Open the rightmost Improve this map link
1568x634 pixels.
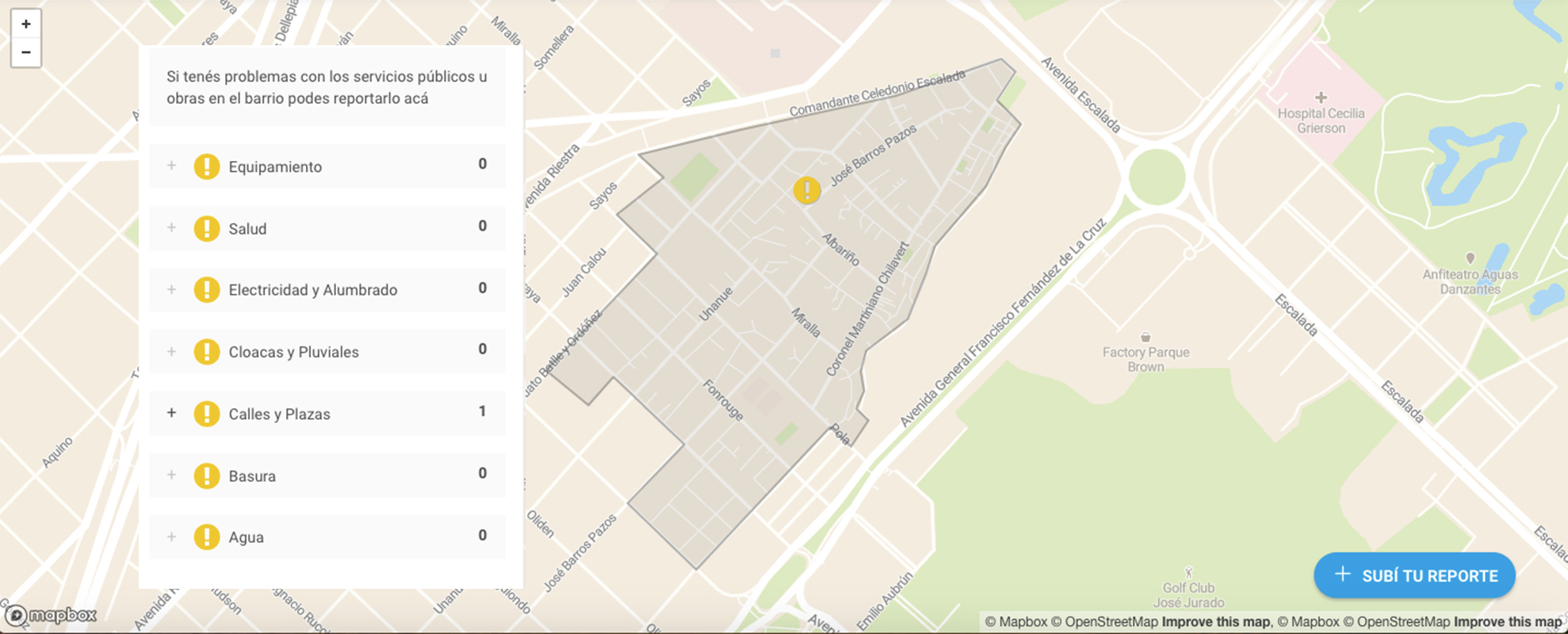pyautogui.click(x=1507, y=622)
